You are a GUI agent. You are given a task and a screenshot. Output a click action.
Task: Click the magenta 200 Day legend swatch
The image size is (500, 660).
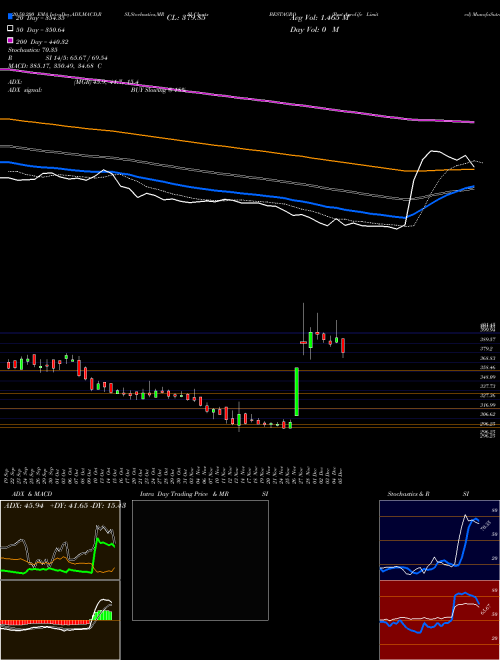[11, 40]
